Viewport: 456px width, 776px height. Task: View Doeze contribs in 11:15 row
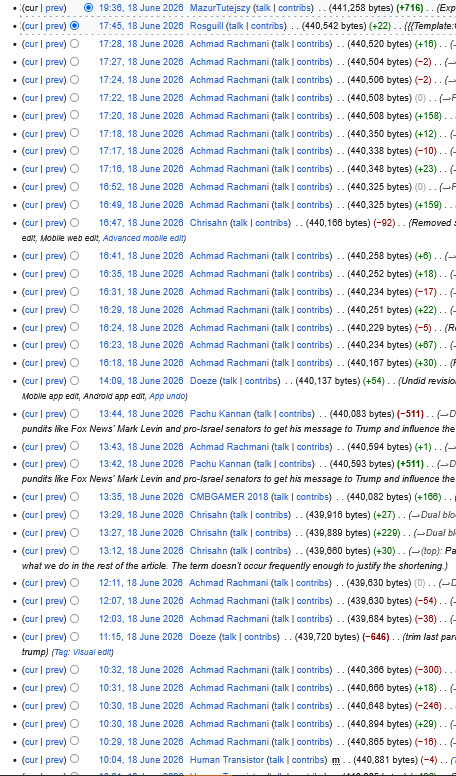pos(260,636)
